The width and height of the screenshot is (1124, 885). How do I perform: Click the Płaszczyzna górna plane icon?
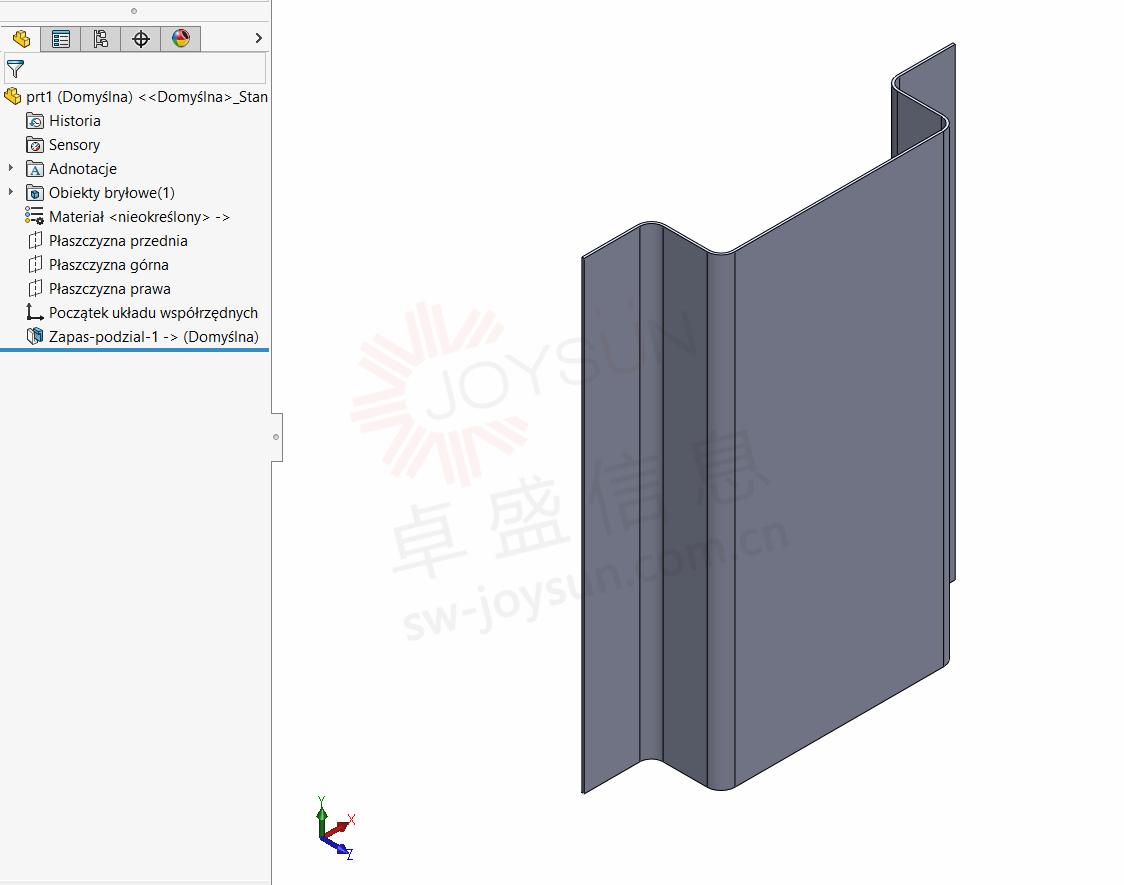click(34, 264)
